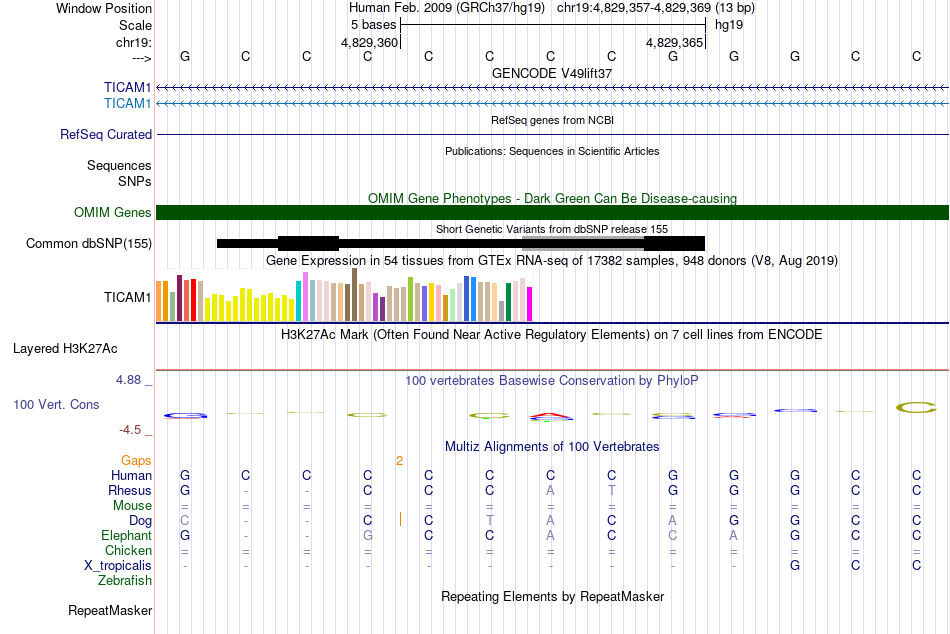Click the 4.88 PhyloP maximum value
The image size is (950, 634).
tap(128, 380)
